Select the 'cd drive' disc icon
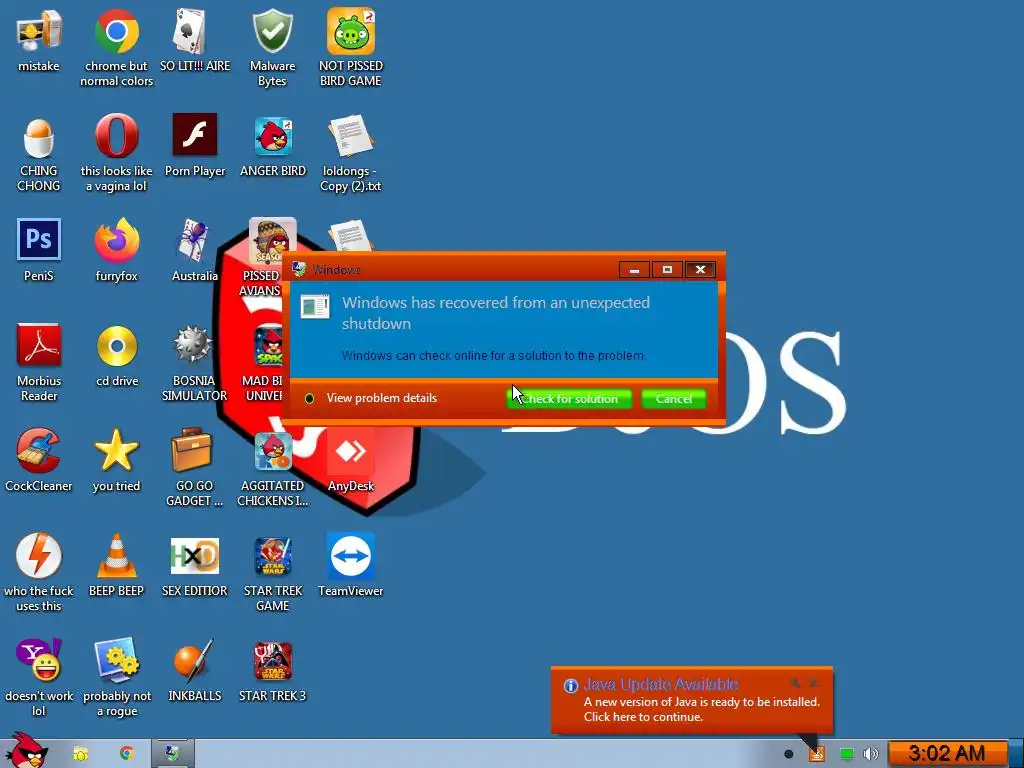The image size is (1024, 768). click(x=117, y=346)
